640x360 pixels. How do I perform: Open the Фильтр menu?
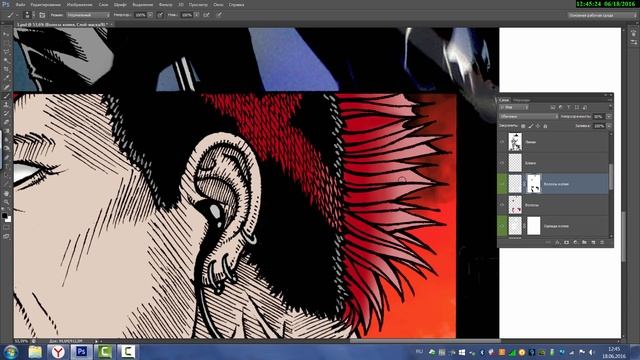click(165, 4)
